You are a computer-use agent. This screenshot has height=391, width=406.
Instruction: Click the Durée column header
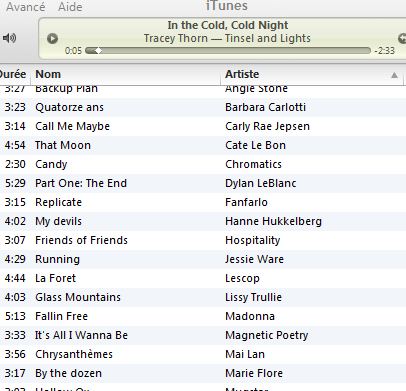[x=13, y=74]
